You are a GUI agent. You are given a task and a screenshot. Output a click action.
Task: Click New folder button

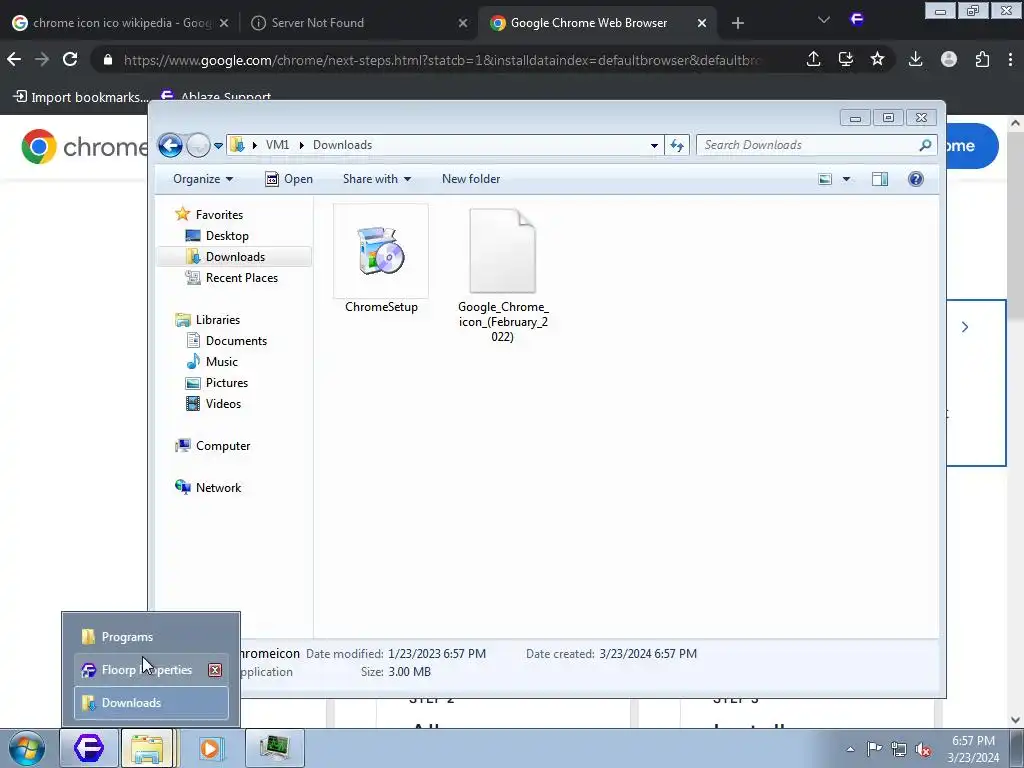[471, 179]
